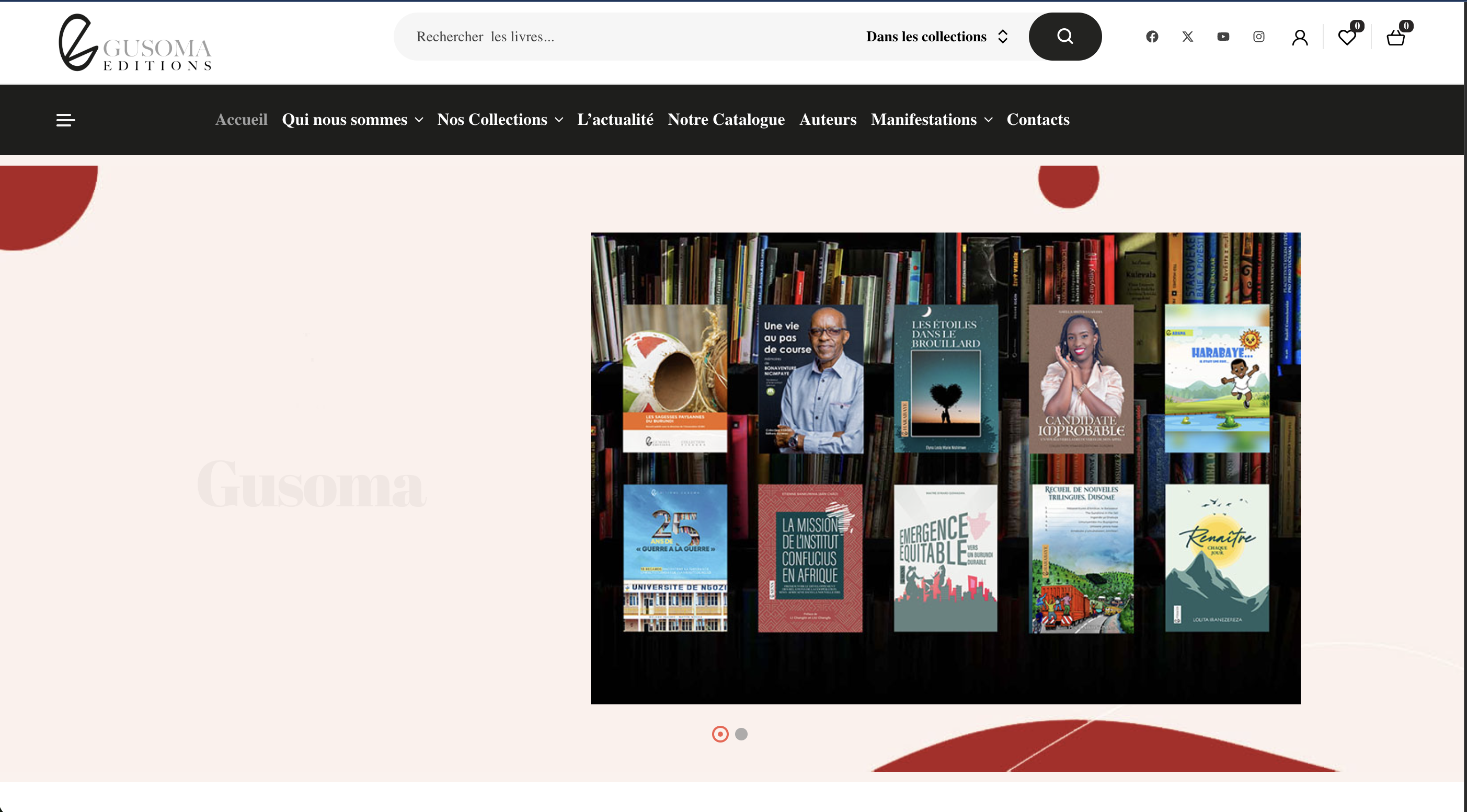Viewport: 1467px width, 812px height.
Task: Click the 'Recueil de nouvelles trilingues' cover
Action: pyautogui.click(x=1081, y=558)
